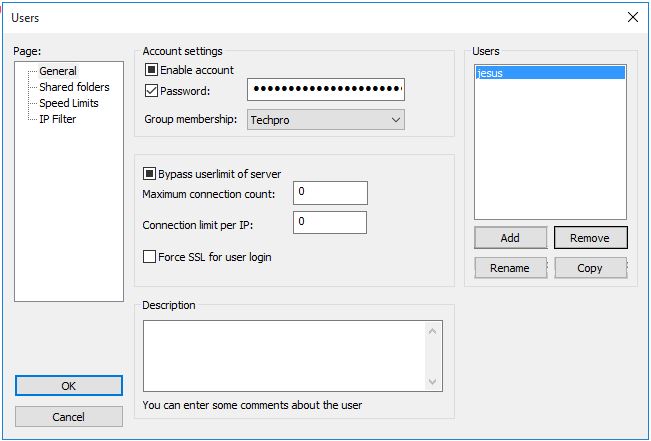Open the Speed Limits page
The width and height of the screenshot is (651, 441).
click(69, 103)
